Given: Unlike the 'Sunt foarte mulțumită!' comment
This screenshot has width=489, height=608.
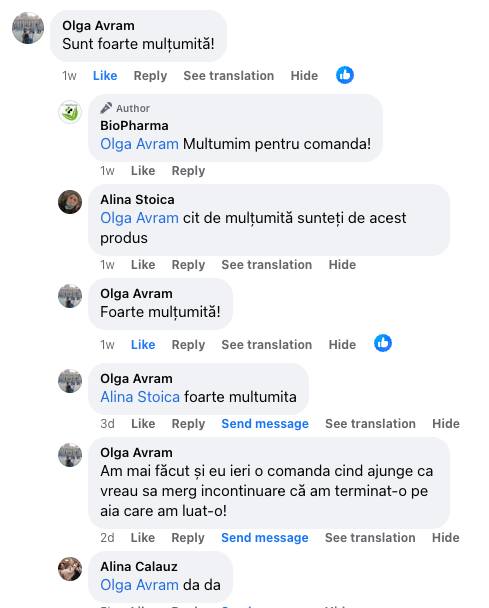Looking at the screenshot, I should coord(105,76).
